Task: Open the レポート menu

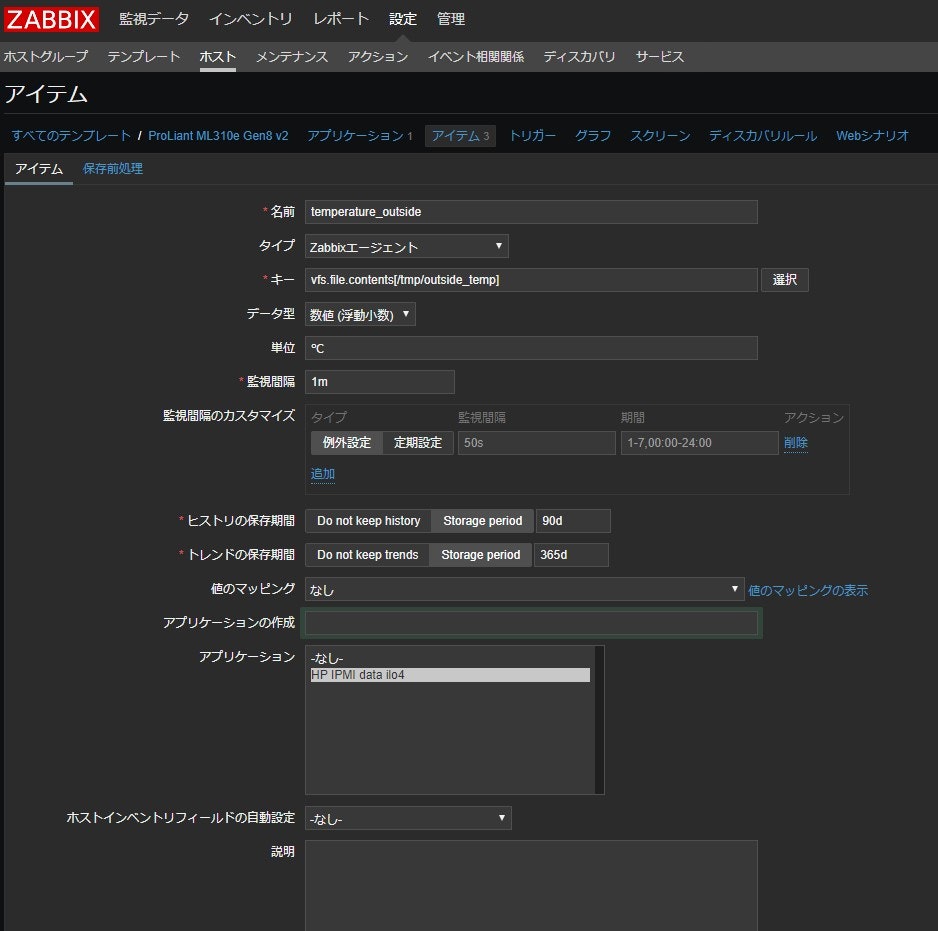Action: (x=341, y=19)
